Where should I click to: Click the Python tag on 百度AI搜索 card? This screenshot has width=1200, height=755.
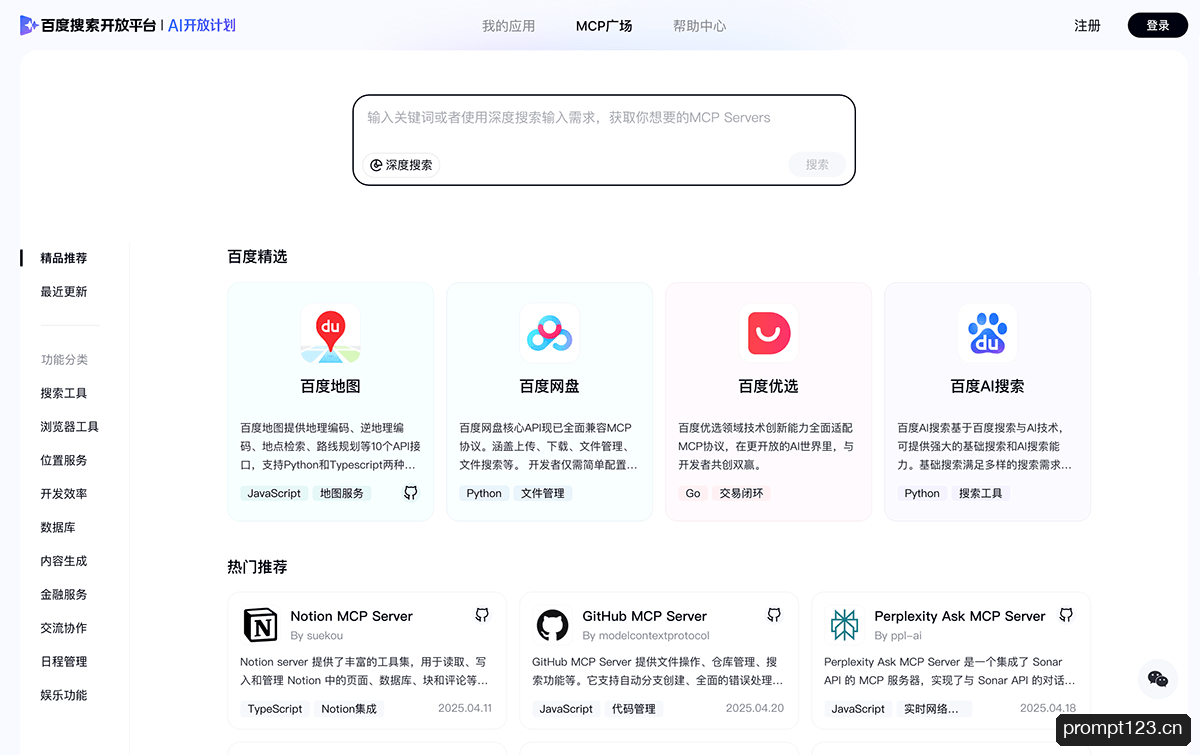[x=922, y=493]
